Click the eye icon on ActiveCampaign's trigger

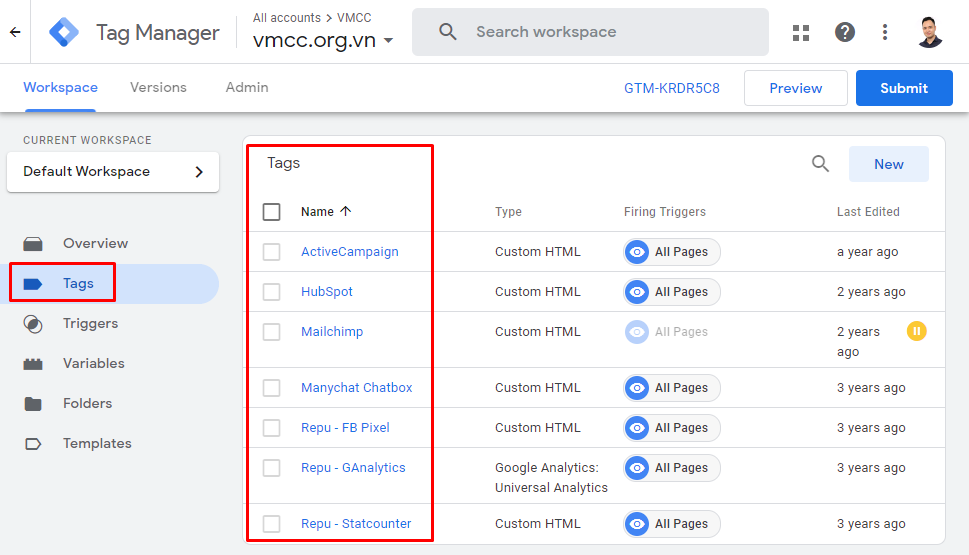pos(637,252)
